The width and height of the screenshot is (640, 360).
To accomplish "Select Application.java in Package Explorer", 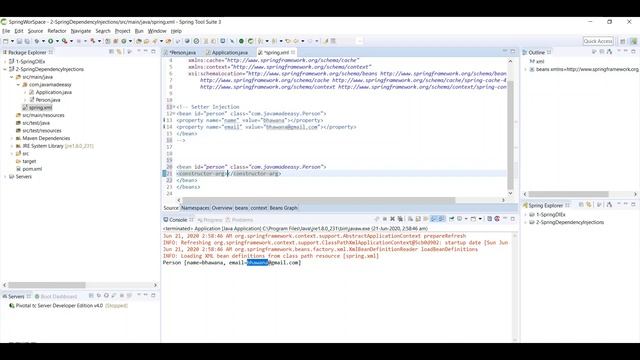I will 53,92.
